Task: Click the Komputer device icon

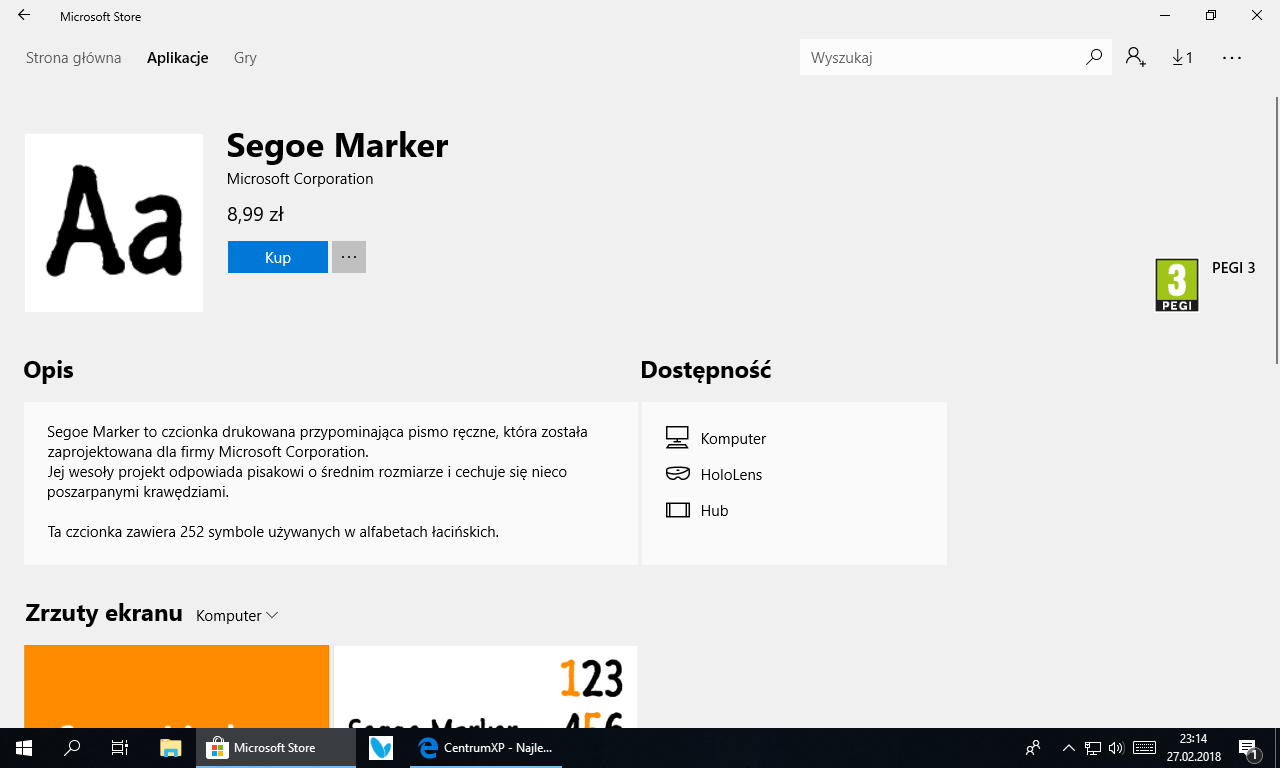Action: pos(677,438)
